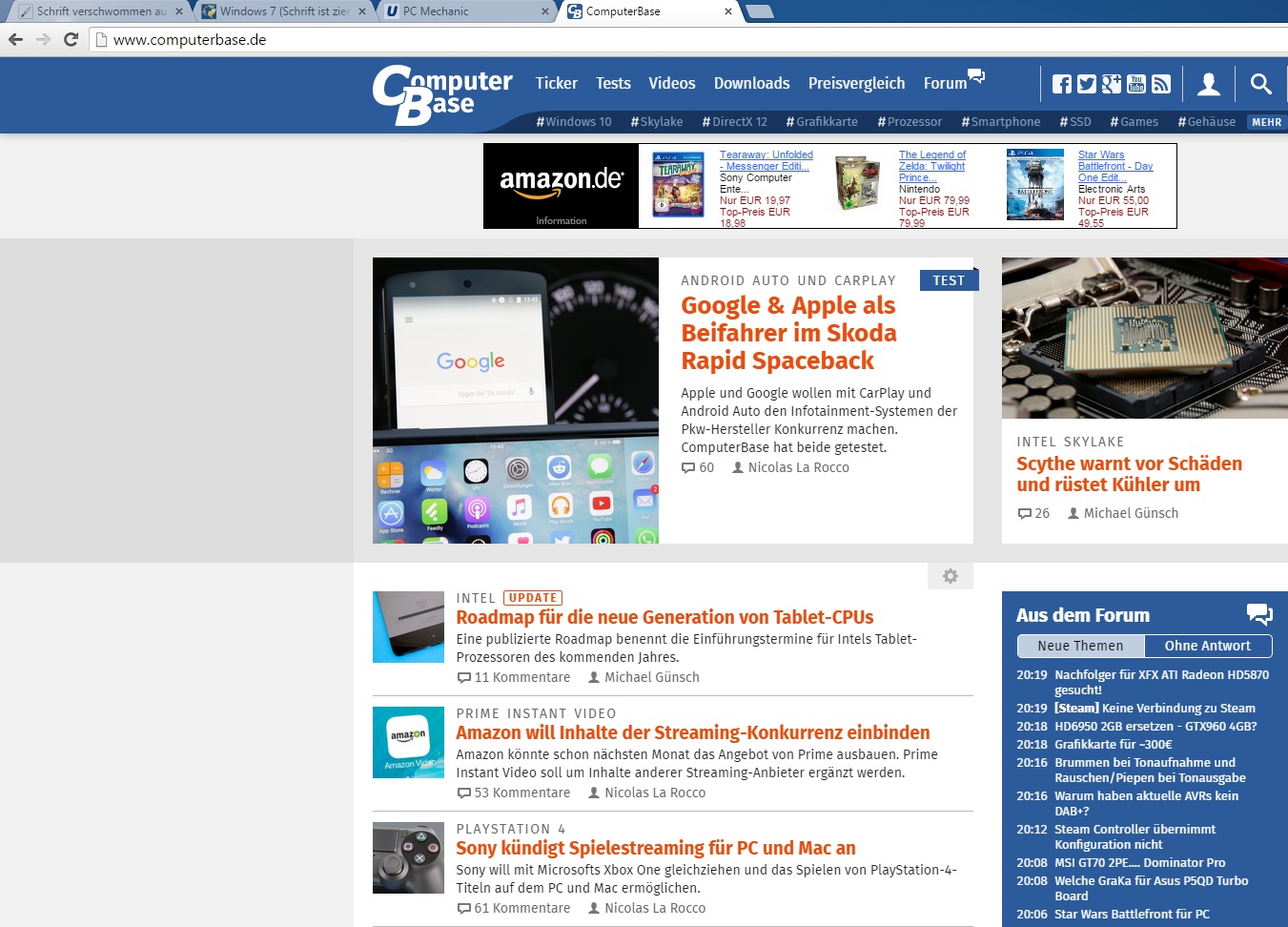
Task: Open the Downloads menu item
Action: pyautogui.click(x=751, y=83)
